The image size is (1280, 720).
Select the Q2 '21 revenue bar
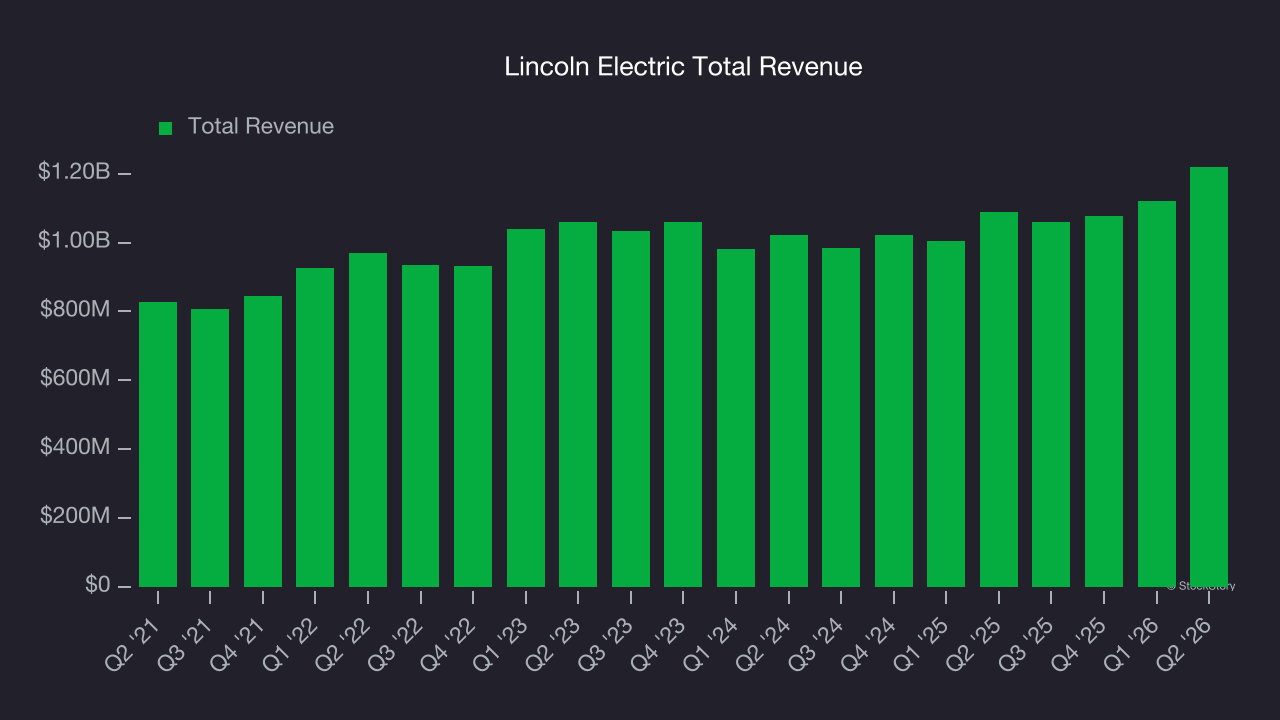[158, 444]
